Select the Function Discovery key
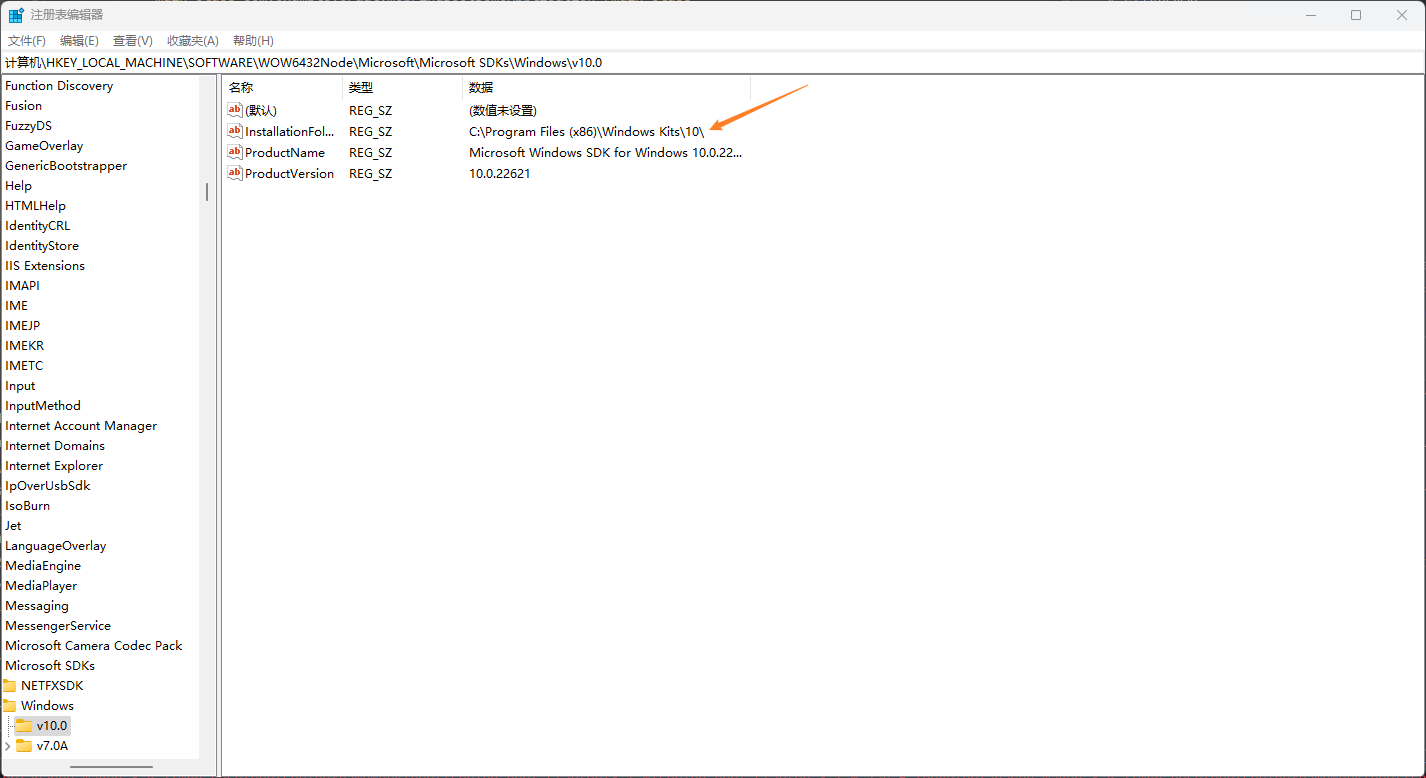 59,86
